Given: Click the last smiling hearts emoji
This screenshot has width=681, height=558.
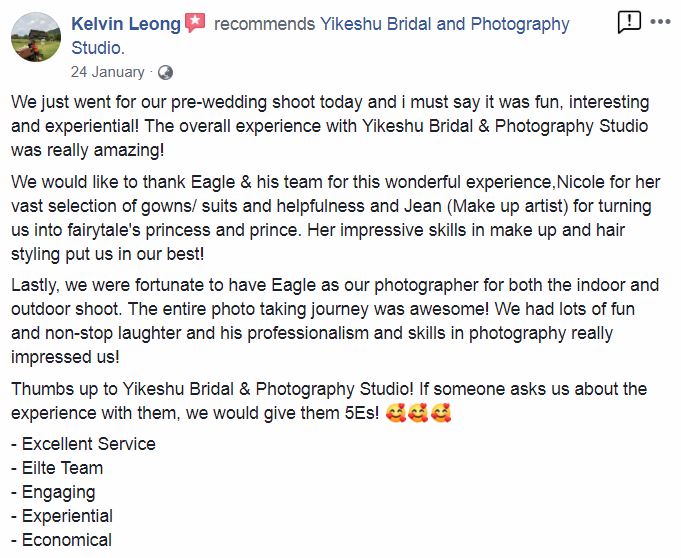Looking at the screenshot, I should (441, 413).
